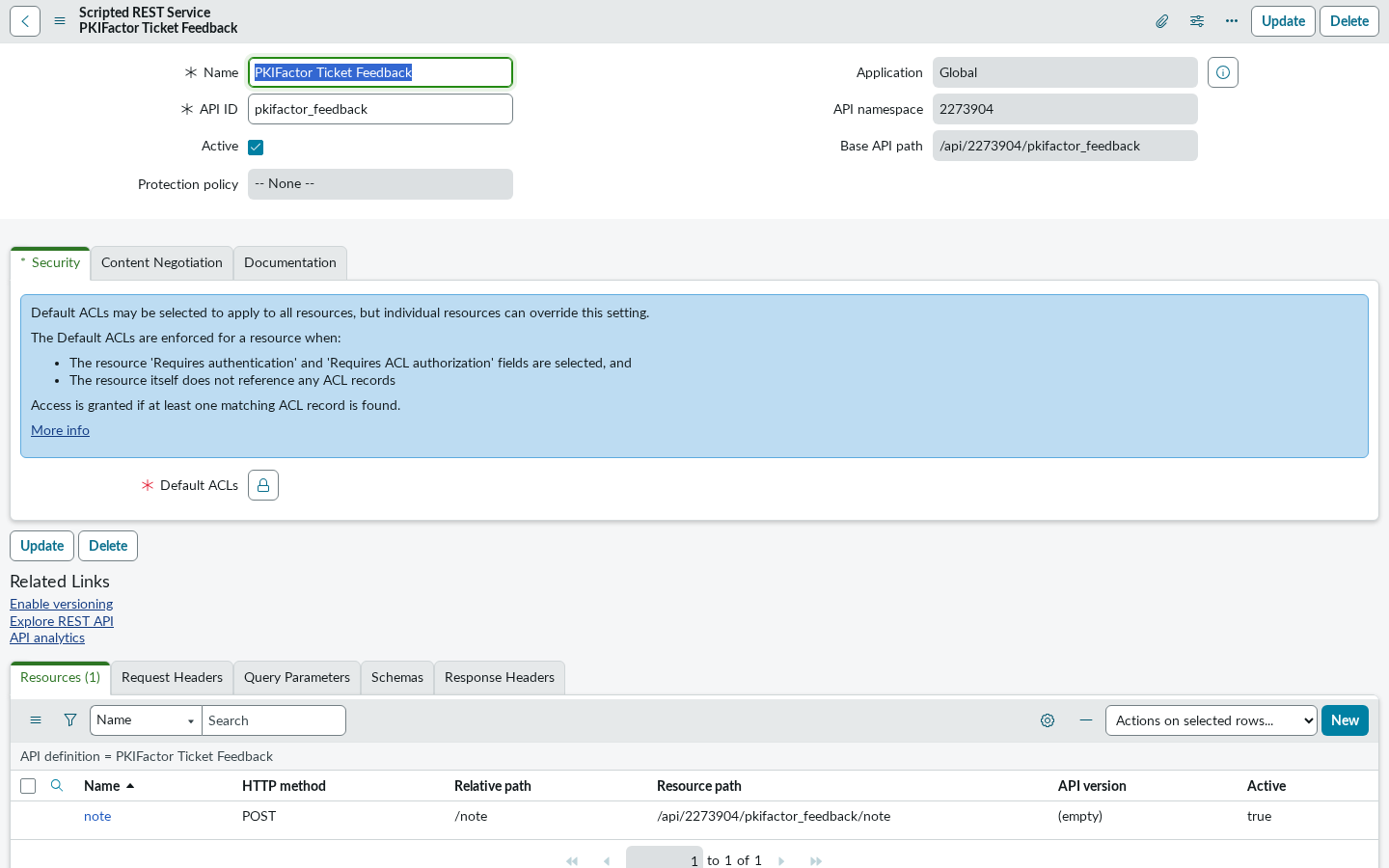Image resolution: width=1389 pixels, height=868 pixels.
Task: Open the Protection policy dropdown
Action: (x=380, y=184)
